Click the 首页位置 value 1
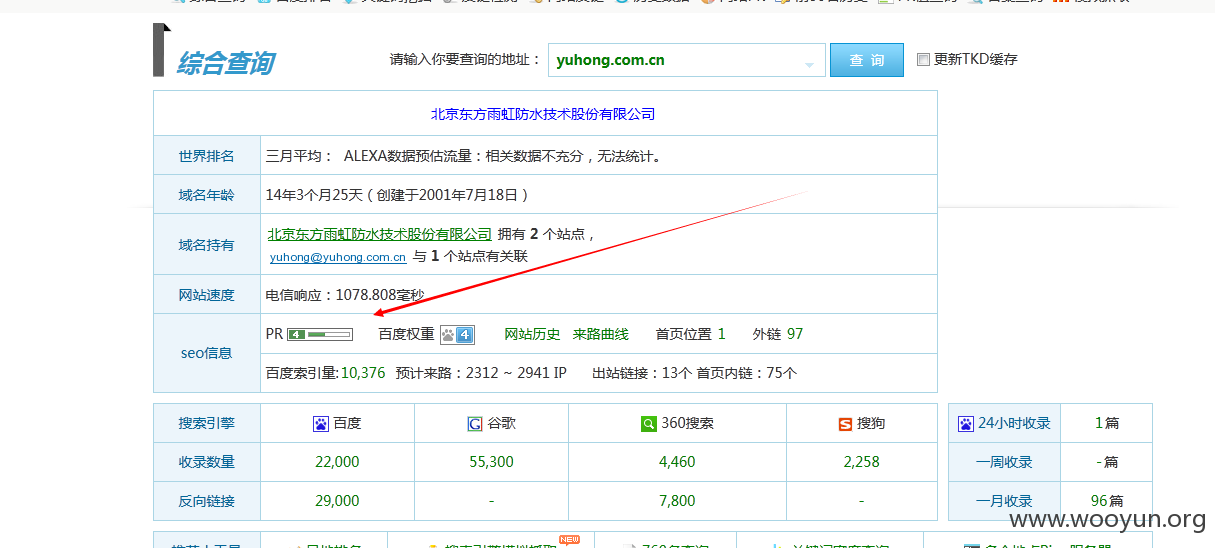Viewport: 1215px width, 548px height. click(x=722, y=334)
